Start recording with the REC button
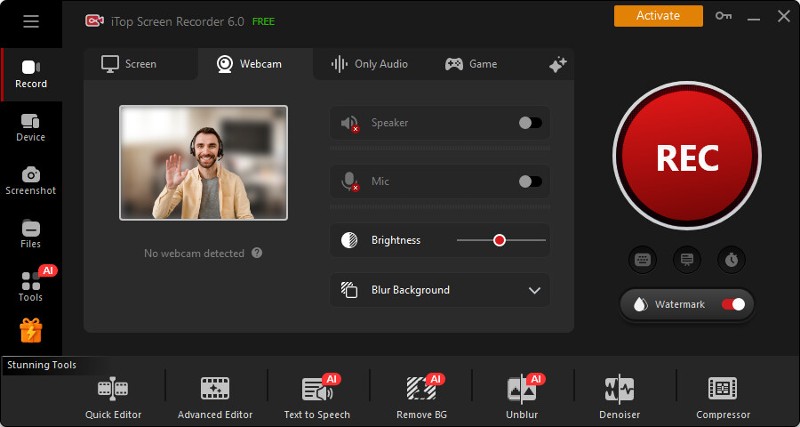 pyautogui.click(x=687, y=157)
